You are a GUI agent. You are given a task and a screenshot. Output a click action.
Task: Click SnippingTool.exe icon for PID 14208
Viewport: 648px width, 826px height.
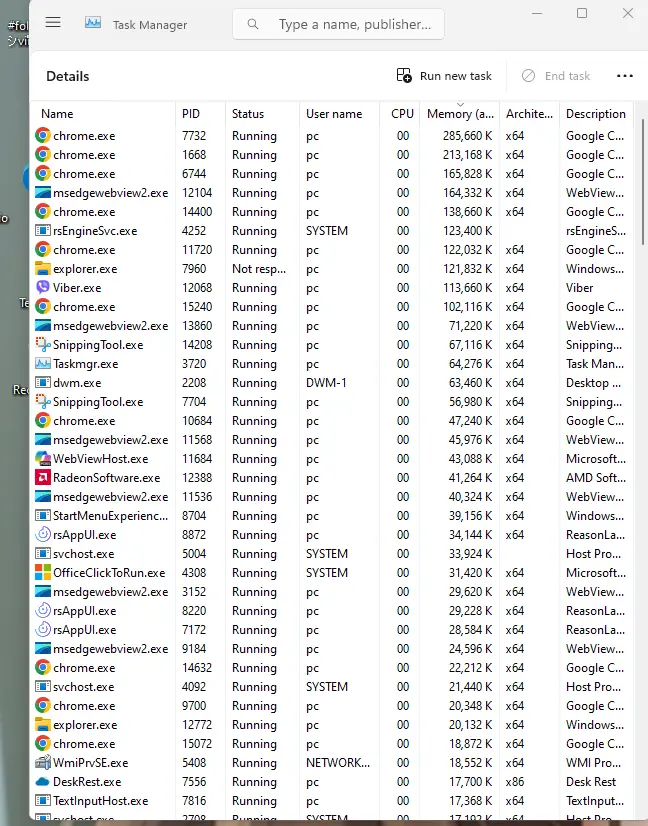pos(43,344)
